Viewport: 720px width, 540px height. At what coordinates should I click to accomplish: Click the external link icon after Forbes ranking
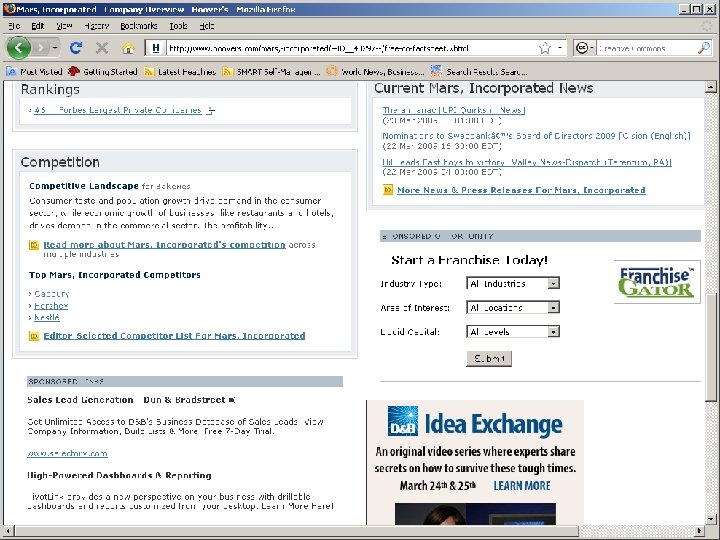pos(210,110)
